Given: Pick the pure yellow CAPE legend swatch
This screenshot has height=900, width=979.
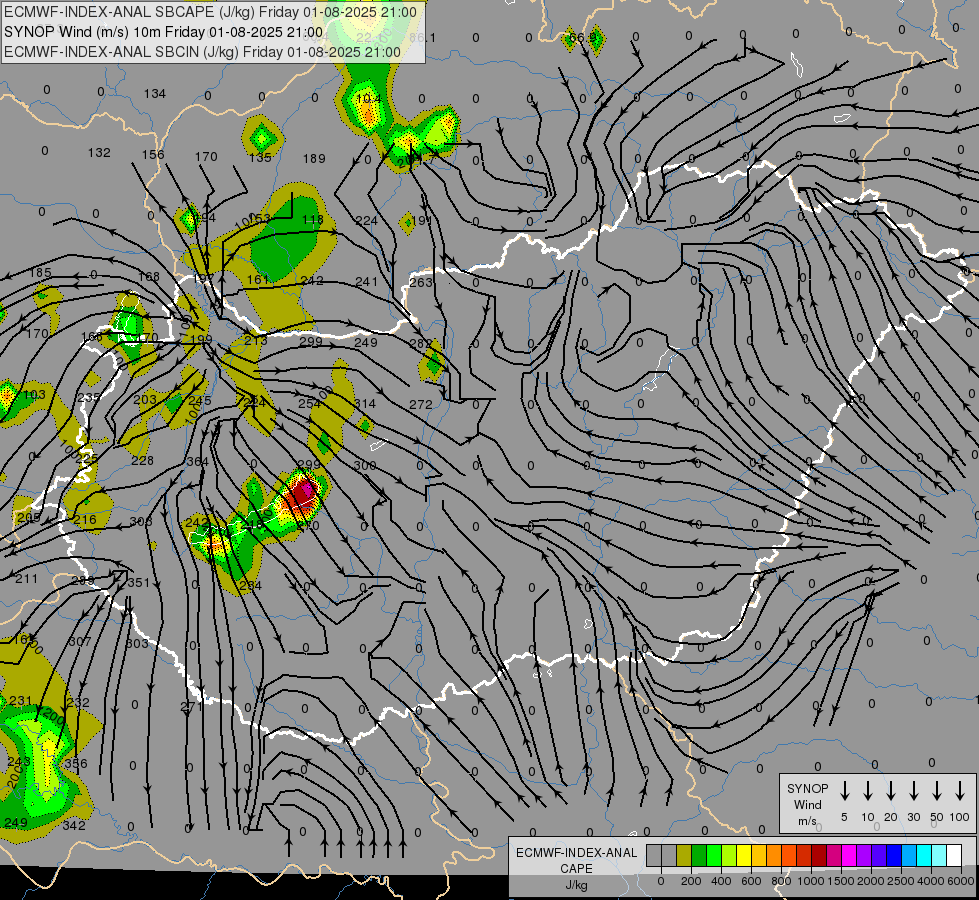Looking at the screenshot, I should pyautogui.click(x=744, y=855).
